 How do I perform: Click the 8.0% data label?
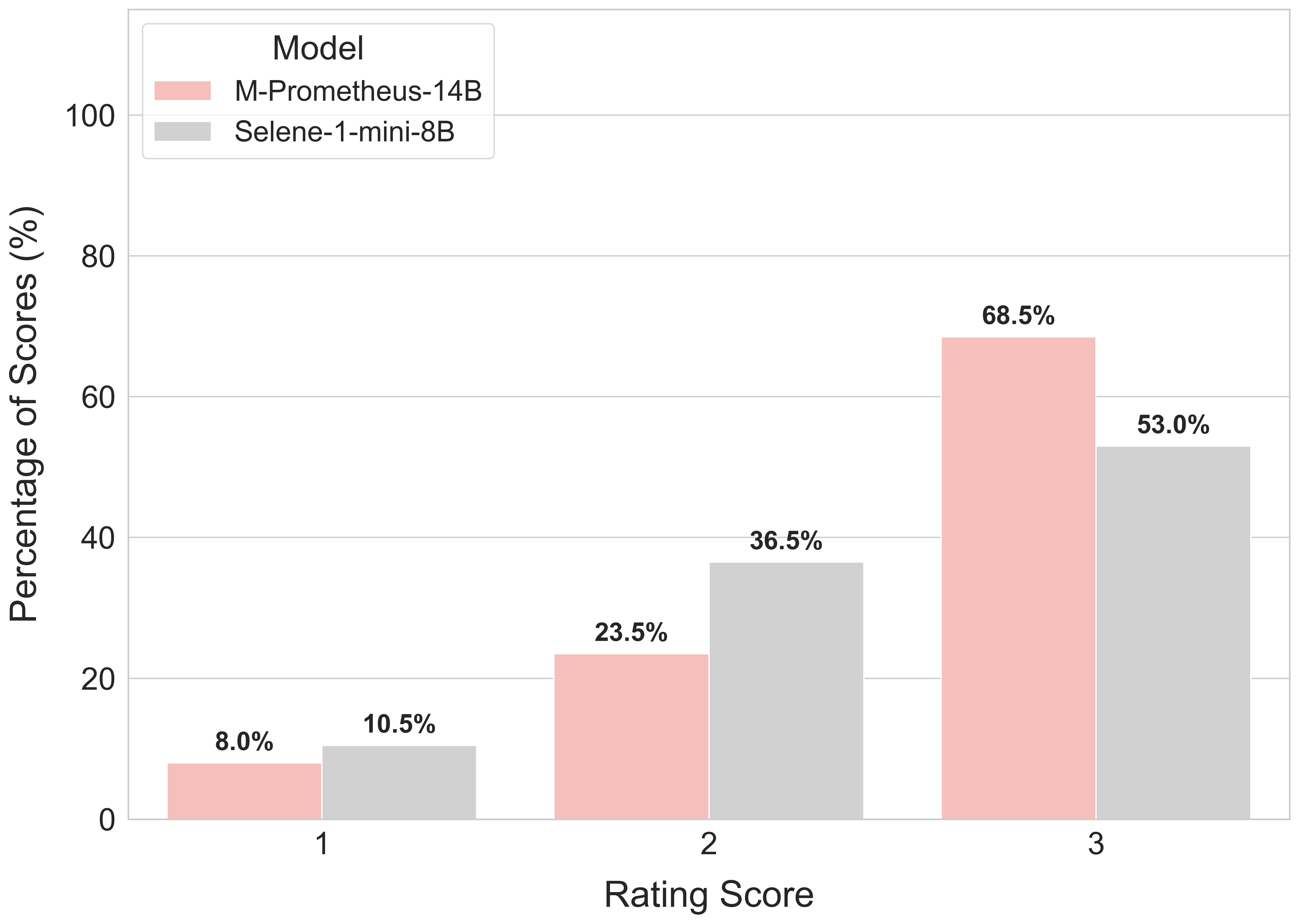click(x=244, y=742)
